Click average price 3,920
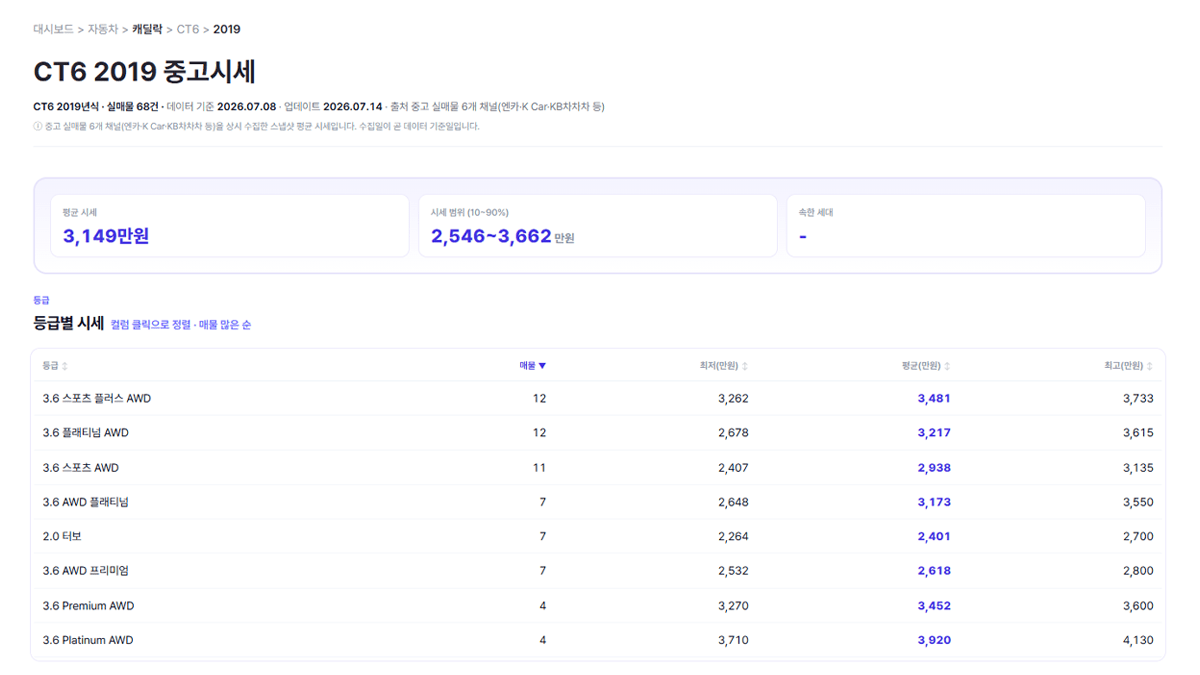The image size is (1200, 675). click(x=934, y=640)
